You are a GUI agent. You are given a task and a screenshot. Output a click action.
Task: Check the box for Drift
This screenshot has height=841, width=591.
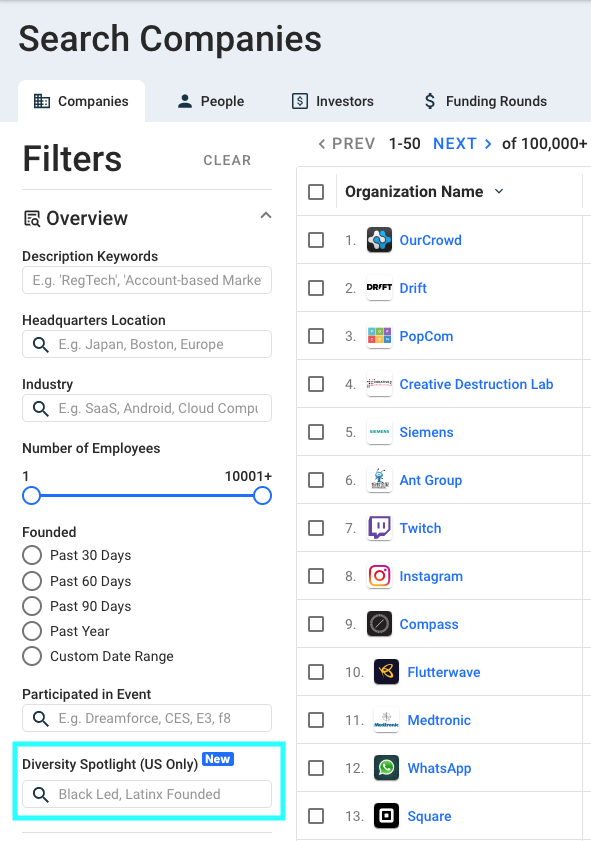click(316, 288)
